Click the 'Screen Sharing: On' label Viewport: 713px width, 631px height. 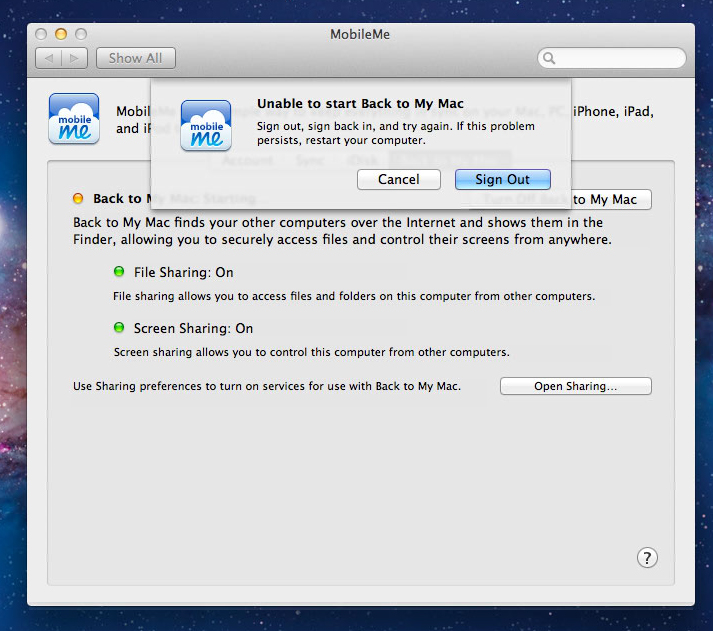(193, 328)
